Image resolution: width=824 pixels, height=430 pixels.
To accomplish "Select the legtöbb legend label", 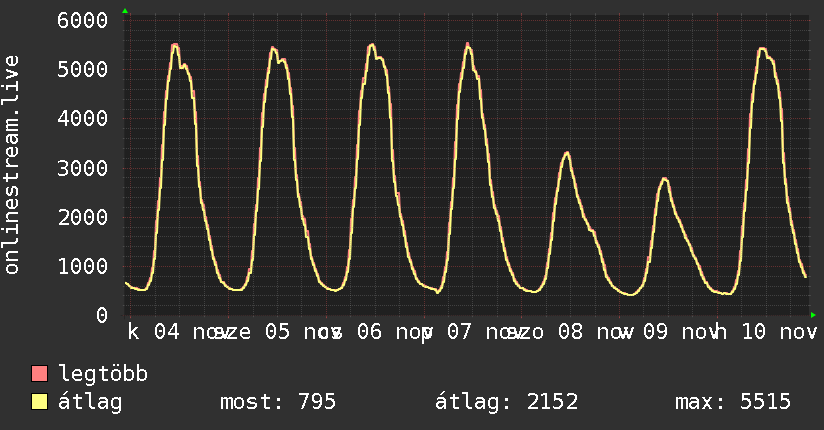I will click(x=103, y=374).
